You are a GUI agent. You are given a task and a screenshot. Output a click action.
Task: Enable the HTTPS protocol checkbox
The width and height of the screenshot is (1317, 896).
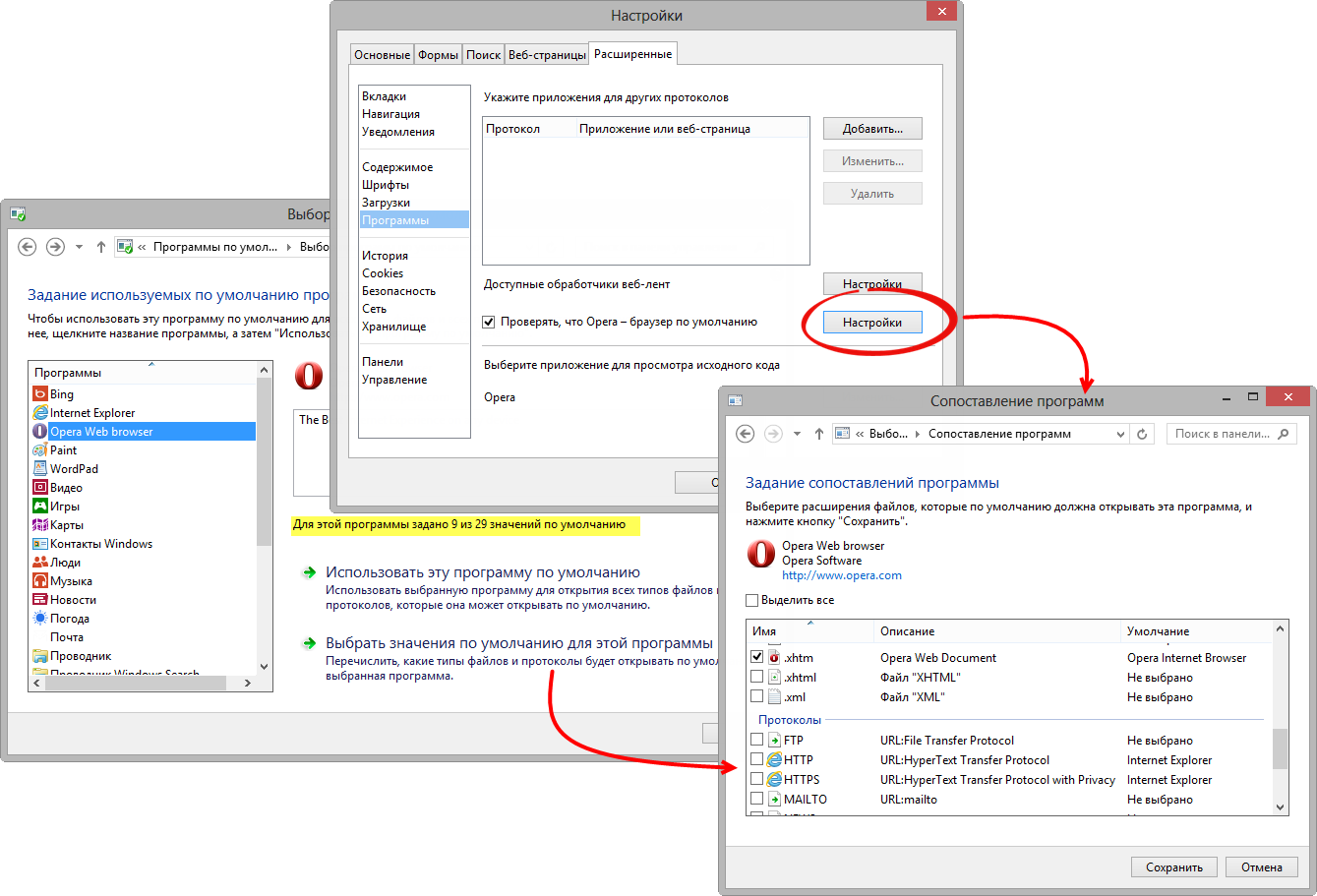757,780
